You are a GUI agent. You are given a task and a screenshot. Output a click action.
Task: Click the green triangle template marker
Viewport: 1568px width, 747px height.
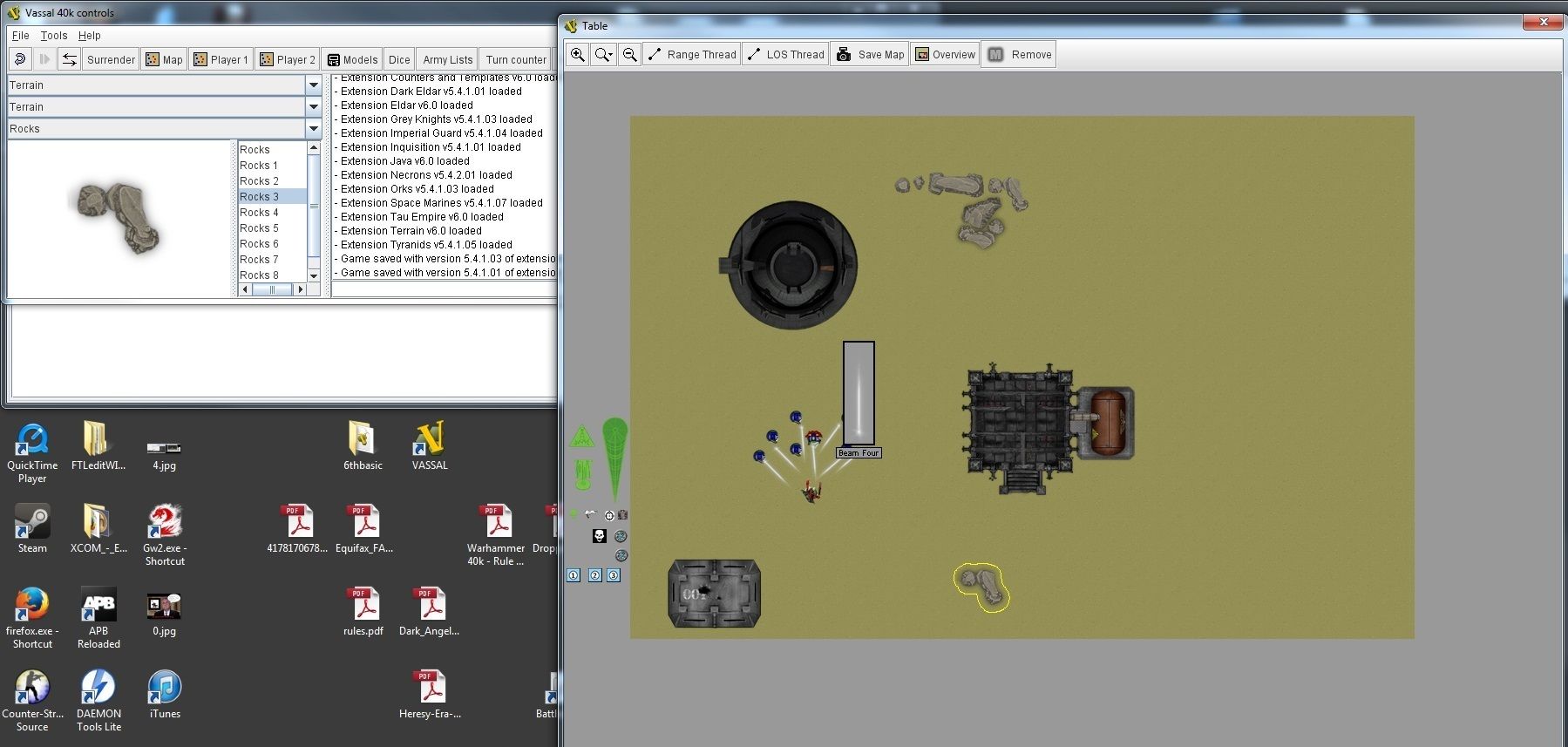[581, 437]
